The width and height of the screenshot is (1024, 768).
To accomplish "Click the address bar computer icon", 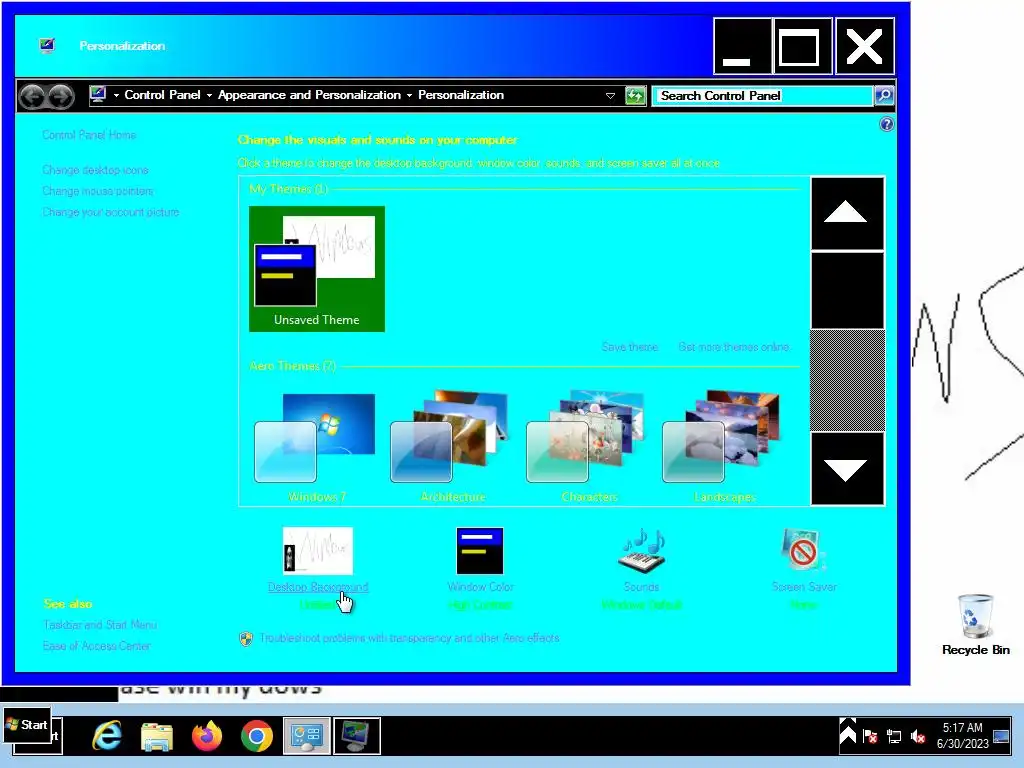I will [x=98, y=95].
